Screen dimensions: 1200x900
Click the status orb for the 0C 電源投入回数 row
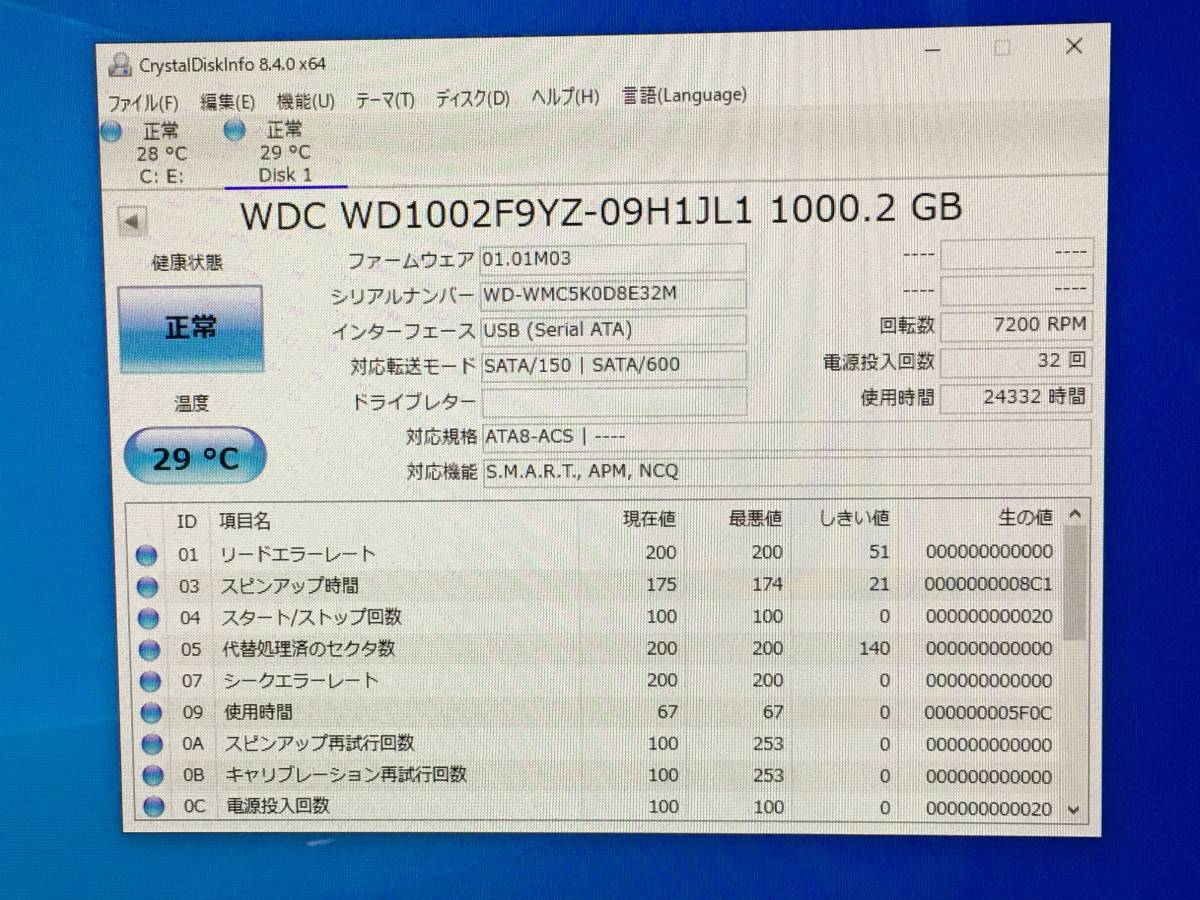pos(153,806)
